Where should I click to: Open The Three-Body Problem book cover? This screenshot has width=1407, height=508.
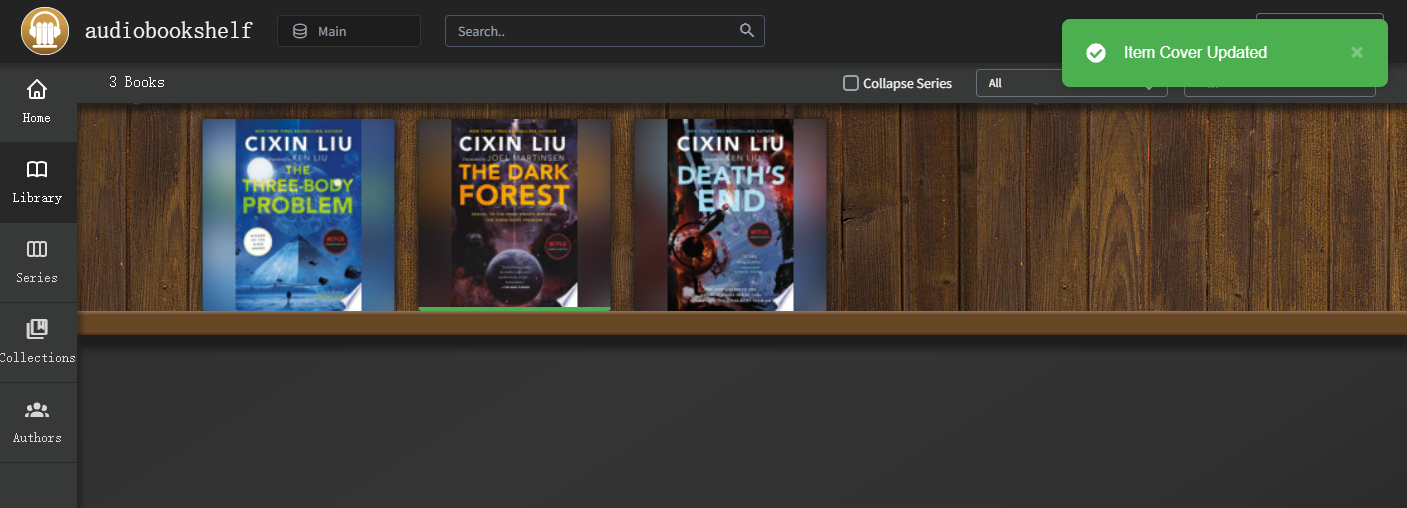click(x=299, y=215)
